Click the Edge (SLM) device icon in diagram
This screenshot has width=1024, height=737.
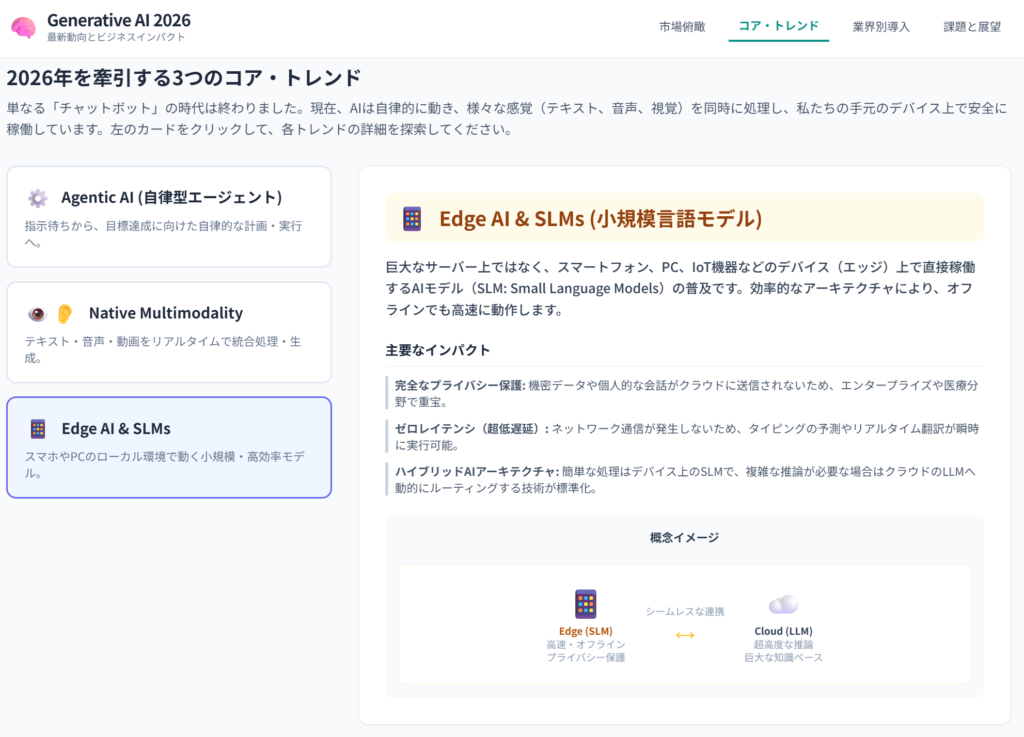pos(585,604)
